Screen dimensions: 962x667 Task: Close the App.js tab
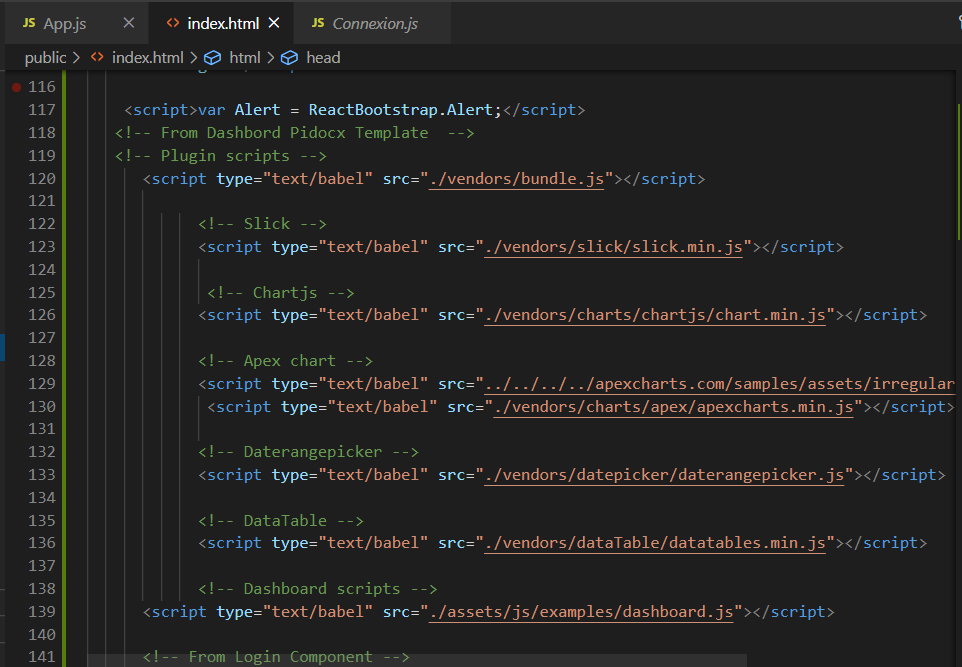128,23
